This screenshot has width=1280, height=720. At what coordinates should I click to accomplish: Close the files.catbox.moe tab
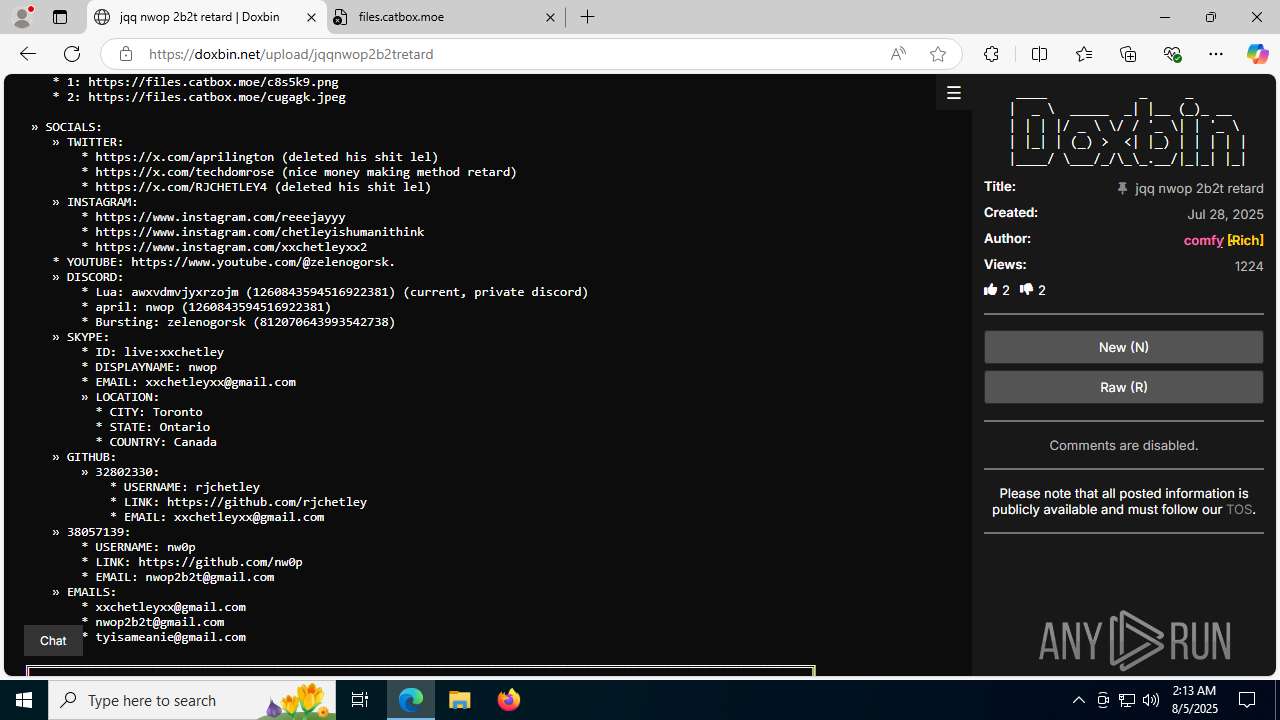tap(550, 17)
